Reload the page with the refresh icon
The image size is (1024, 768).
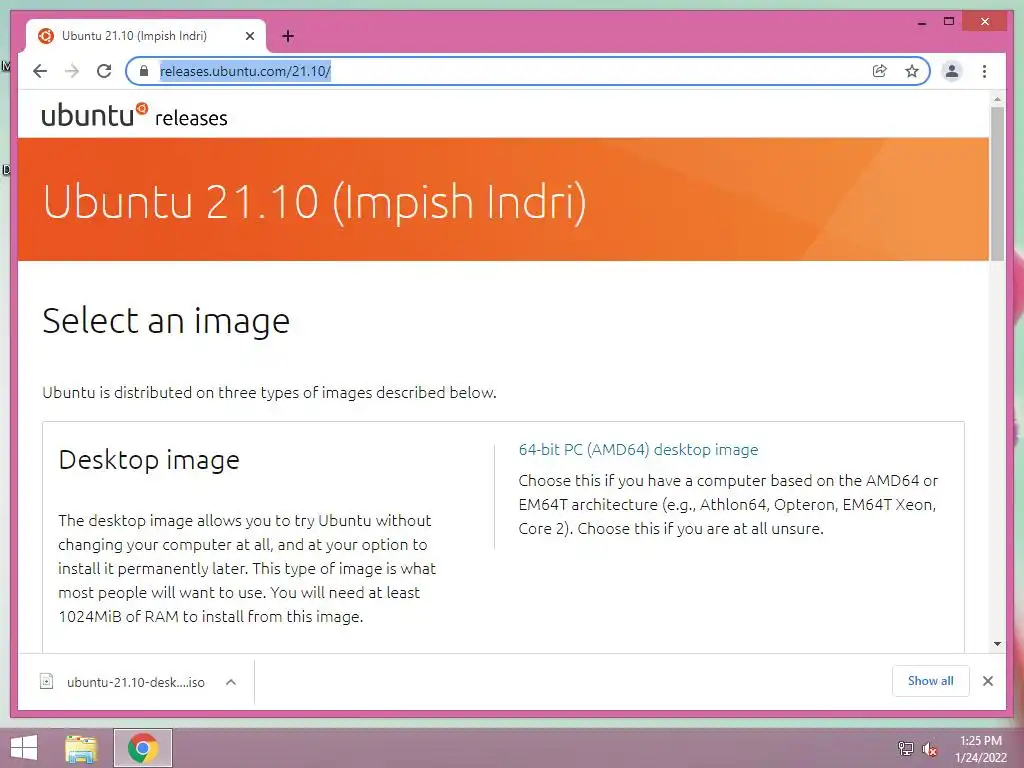click(104, 71)
